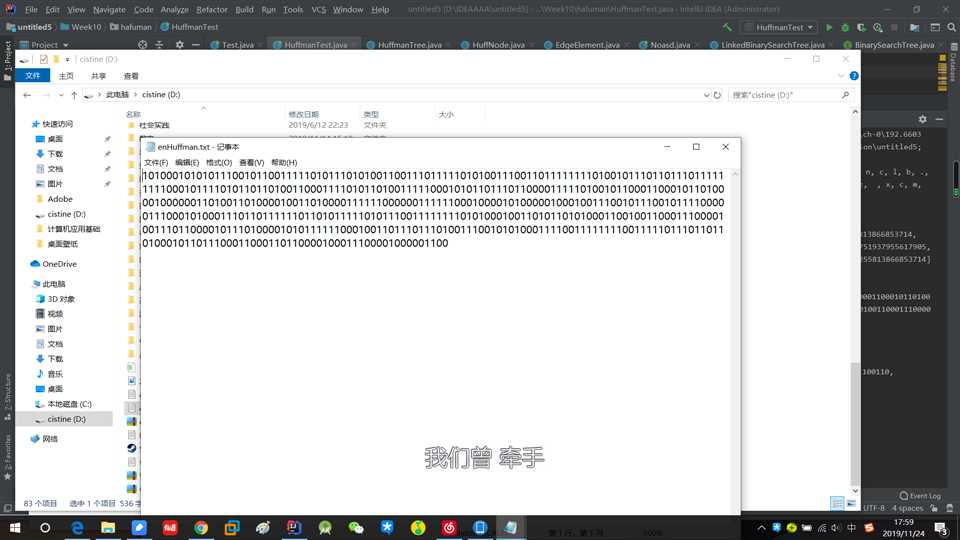Screen dimensions: 960x540
Task: Refresh the Explorer address bar
Action: pos(718,95)
